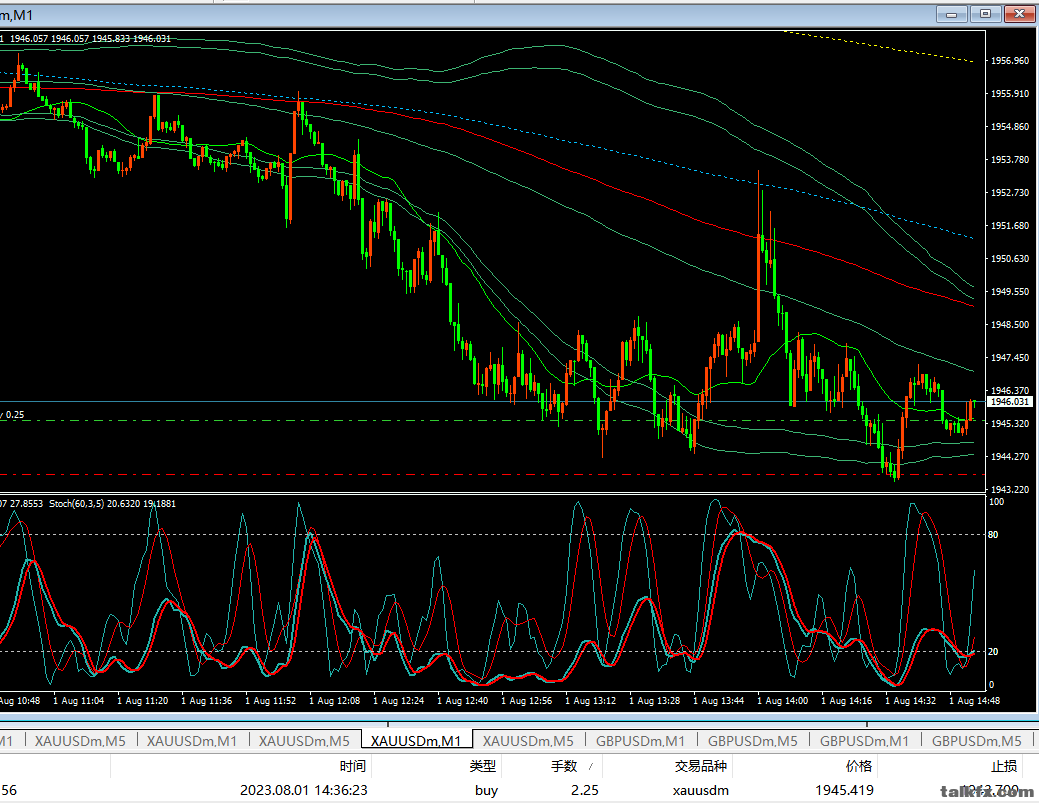Sort orders by the 交易品种 column header

tap(700, 766)
